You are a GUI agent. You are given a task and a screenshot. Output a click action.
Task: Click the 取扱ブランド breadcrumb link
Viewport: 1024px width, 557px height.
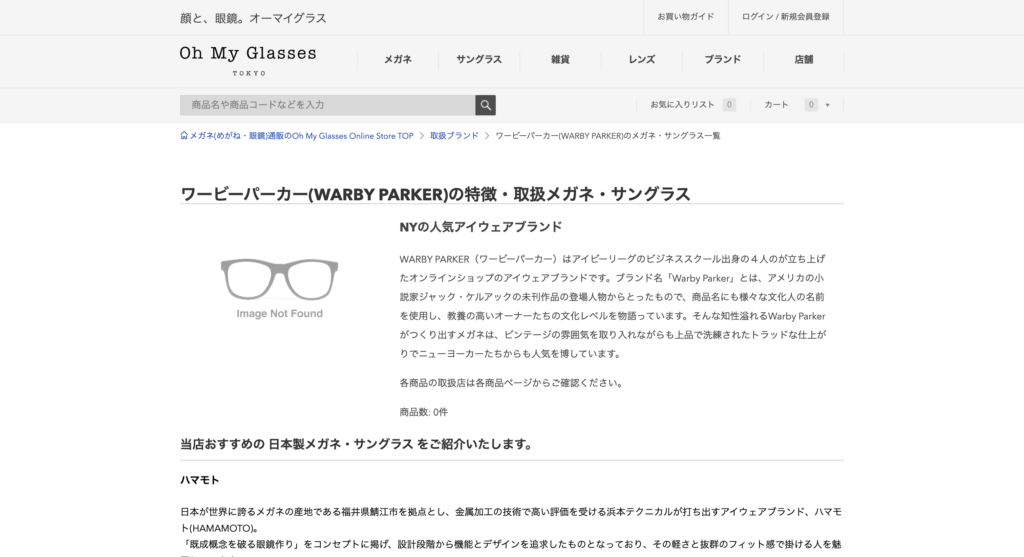(454, 136)
